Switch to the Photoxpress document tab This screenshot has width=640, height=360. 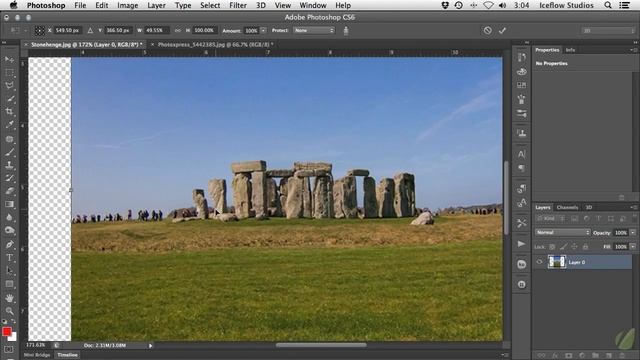(216, 44)
